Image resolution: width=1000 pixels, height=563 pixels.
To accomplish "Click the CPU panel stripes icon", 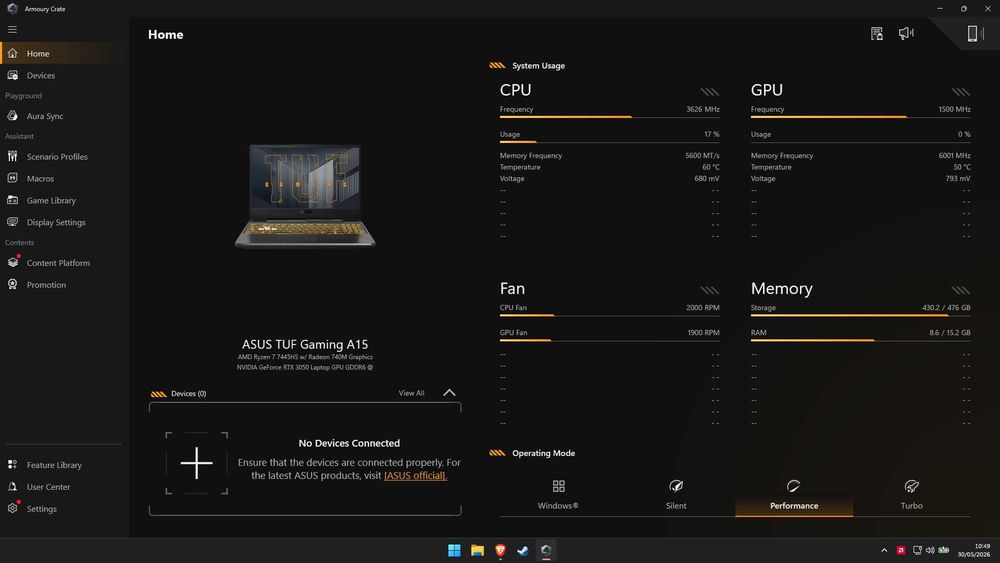I will click(709, 92).
